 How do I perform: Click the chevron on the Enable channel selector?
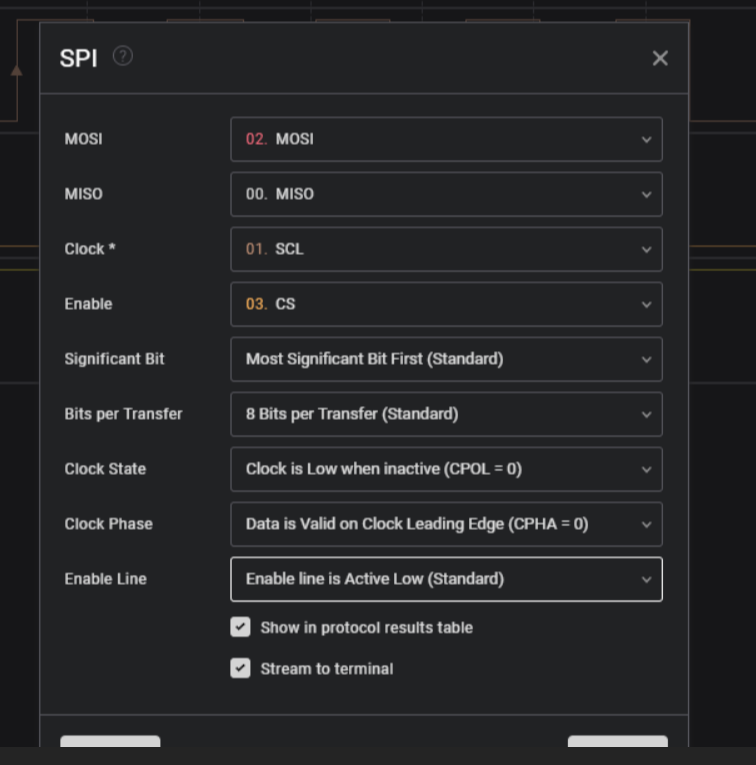point(646,305)
